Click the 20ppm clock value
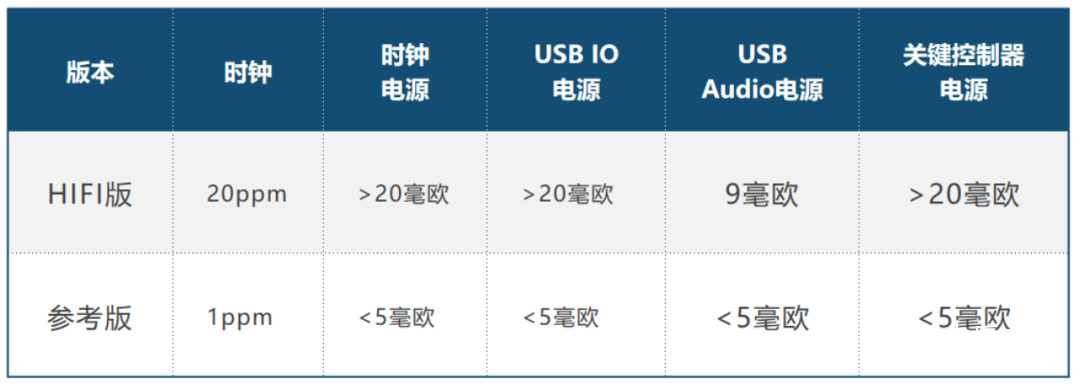The image size is (1080, 390). point(247,195)
